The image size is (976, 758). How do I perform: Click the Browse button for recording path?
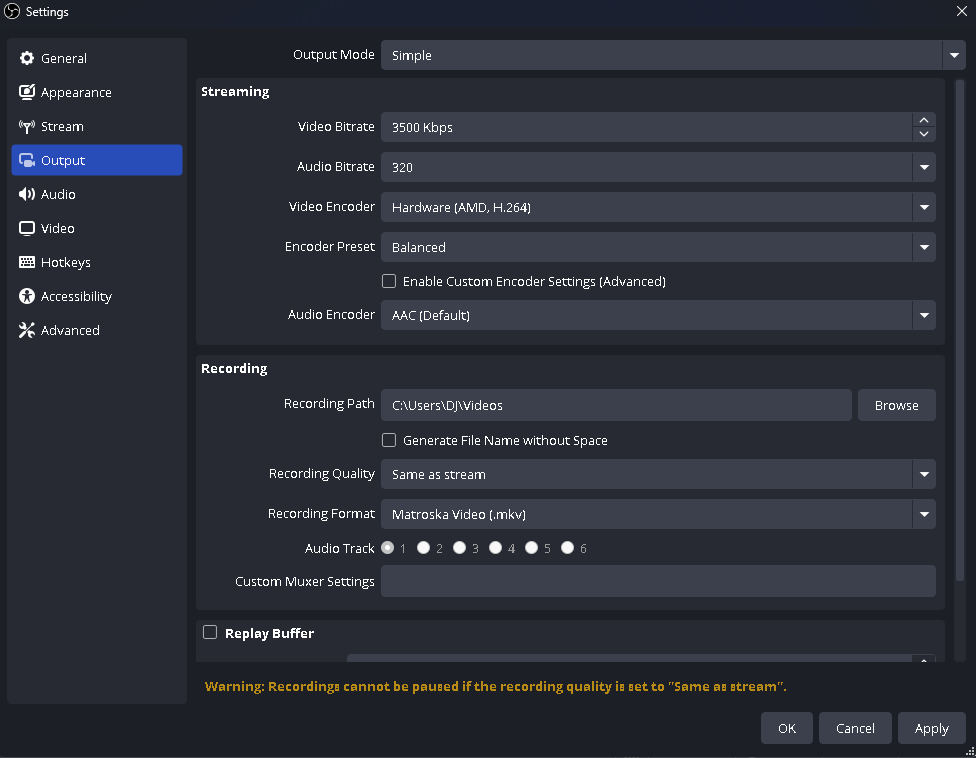tap(896, 405)
